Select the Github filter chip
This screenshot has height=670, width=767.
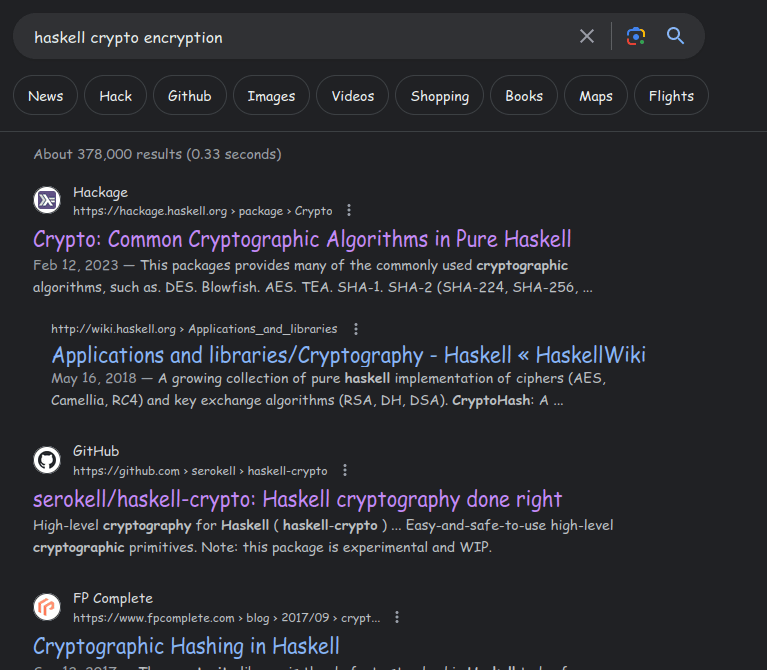pyautogui.click(x=190, y=95)
